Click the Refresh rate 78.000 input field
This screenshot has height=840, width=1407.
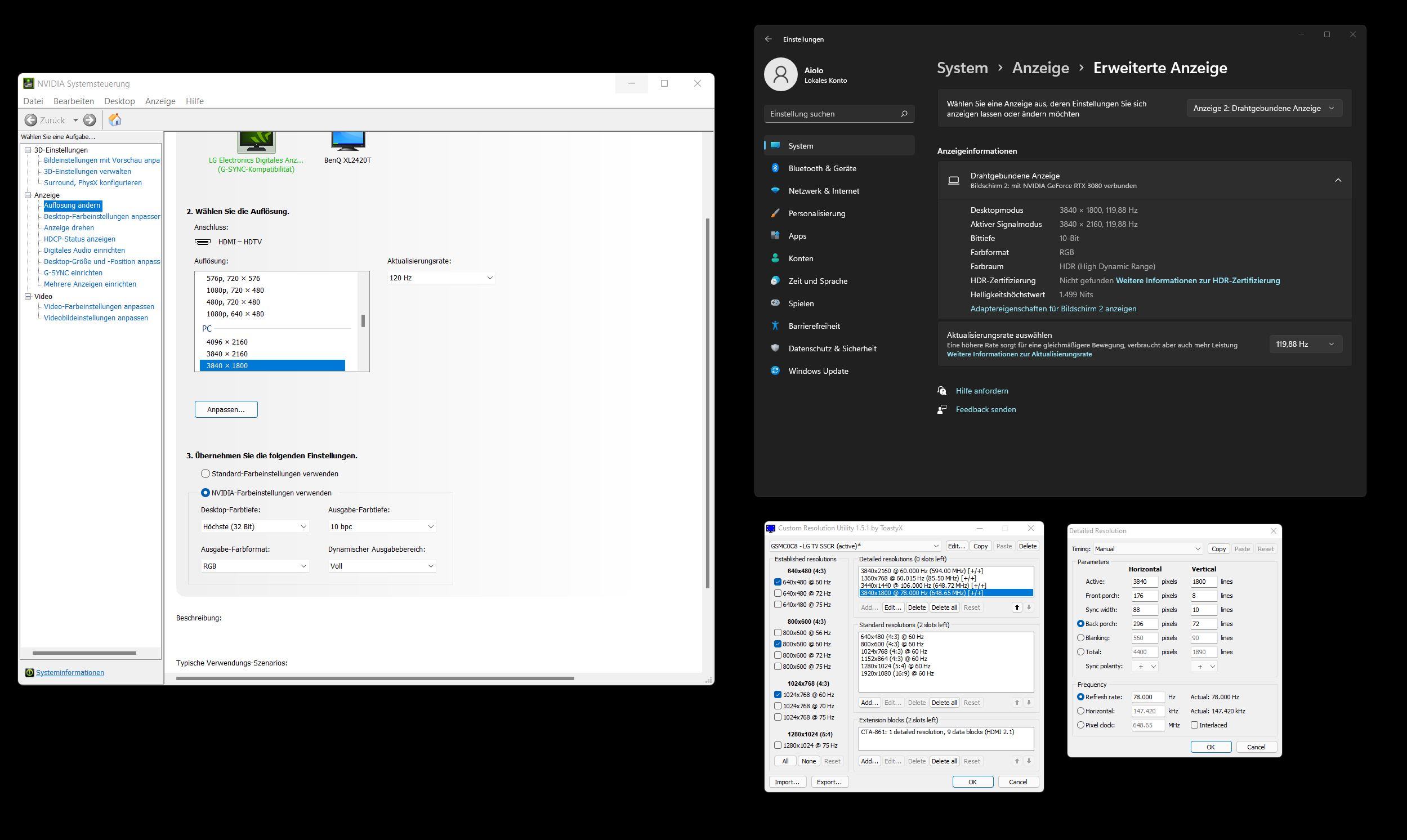coord(1148,697)
